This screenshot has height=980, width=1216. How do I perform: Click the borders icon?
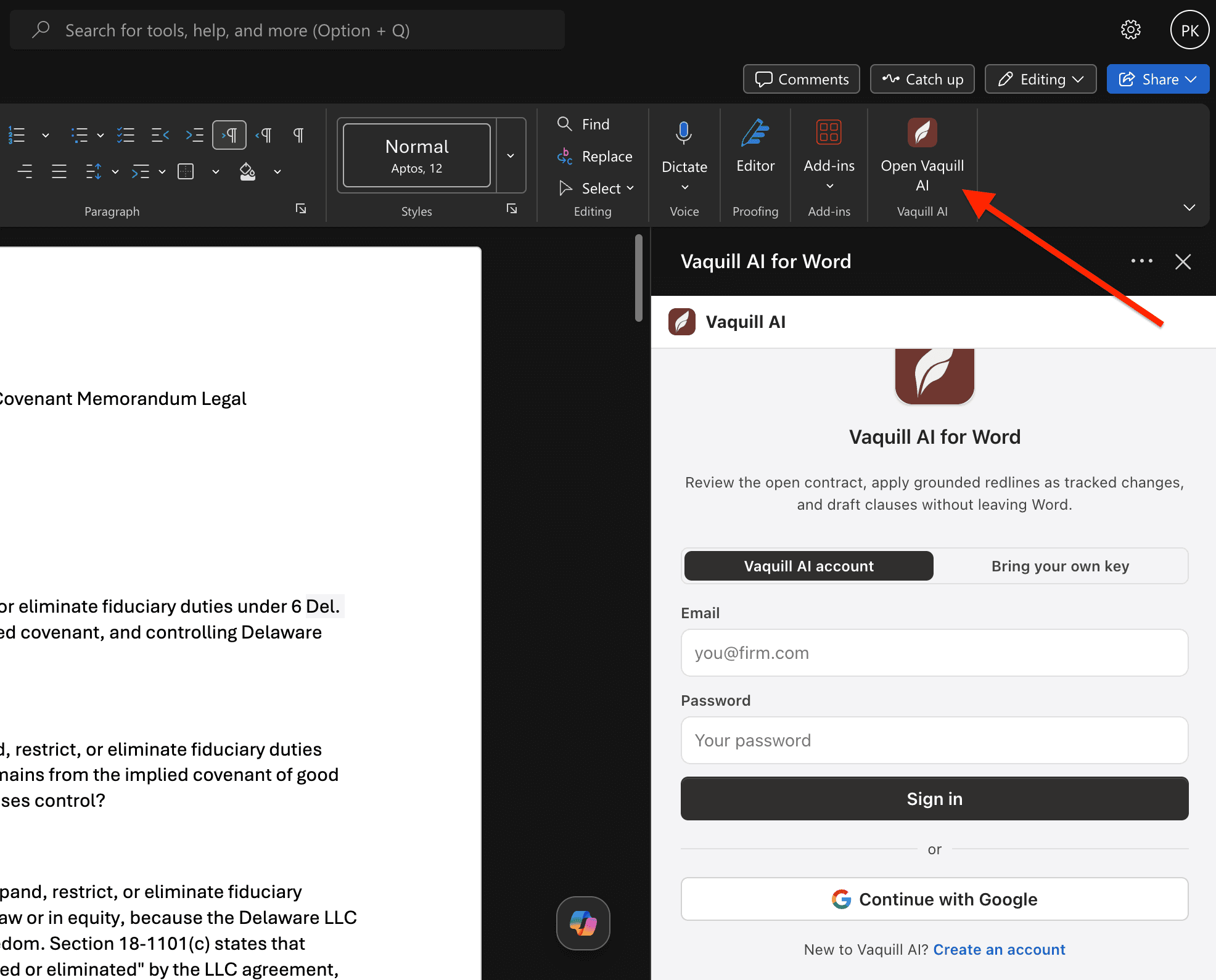(186, 171)
